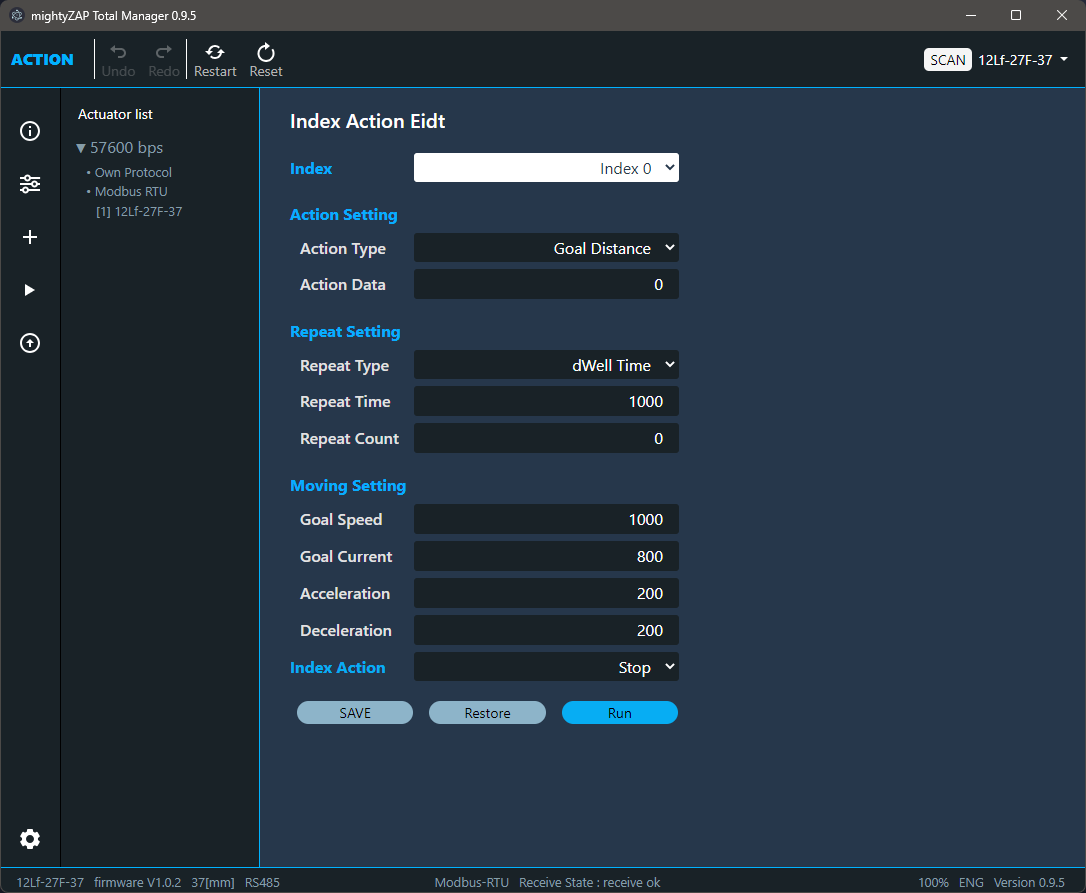
Task: Open the parameter sliders sidebar icon
Action: 30,184
